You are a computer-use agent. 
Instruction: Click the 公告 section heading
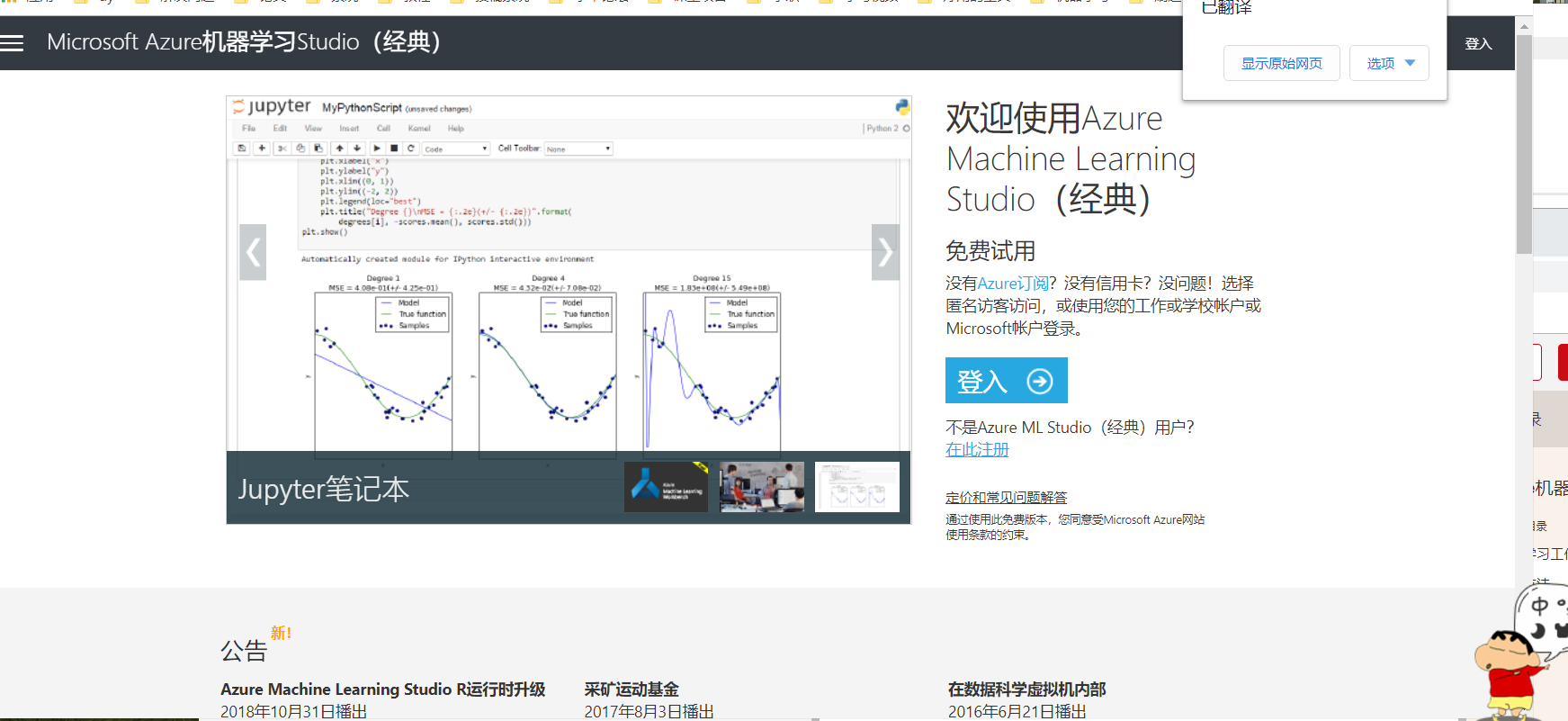pos(244,650)
